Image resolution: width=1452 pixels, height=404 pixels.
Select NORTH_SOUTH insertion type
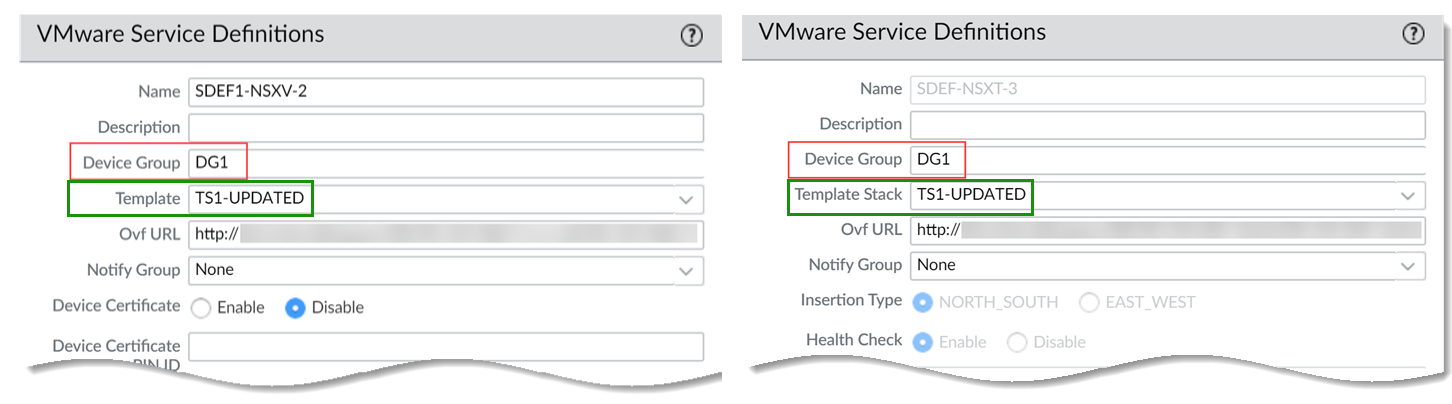pyautogui.click(x=923, y=301)
